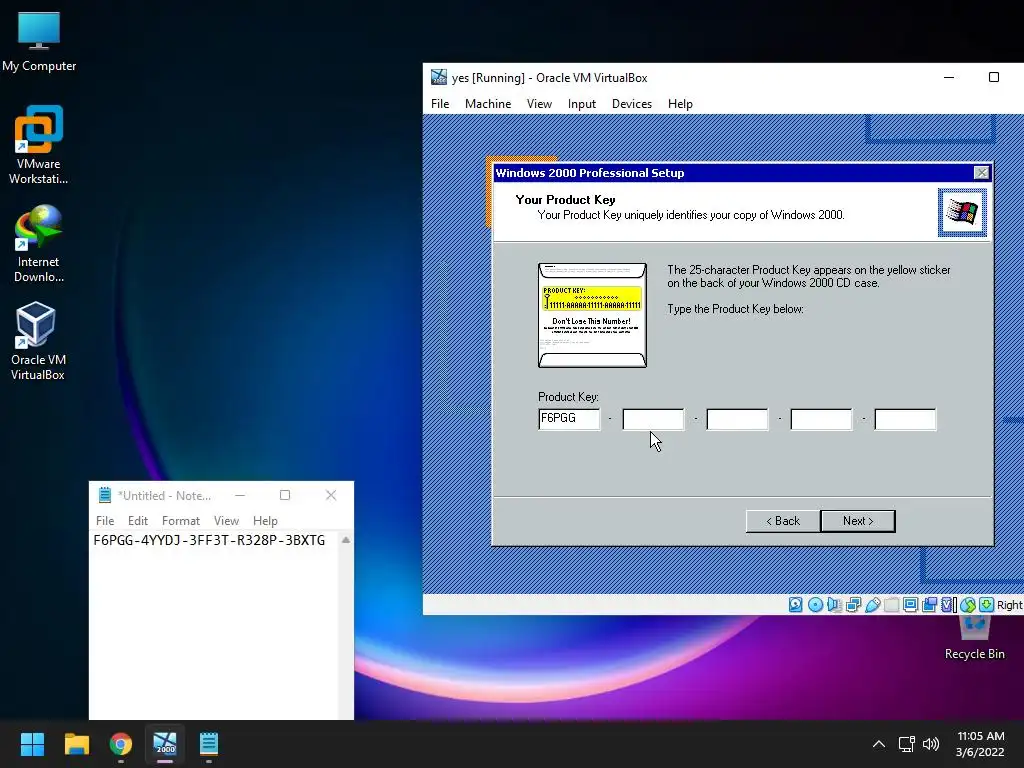Image resolution: width=1024 pixels, height=768 pixels.
Task: Click the VirtualBox VM taskbar icon
Action: point(165,744)
